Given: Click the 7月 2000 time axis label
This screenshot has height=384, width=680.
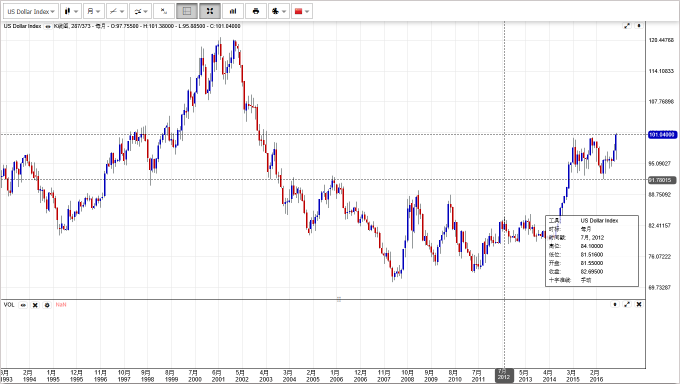Looking at the screenshot, I should (195, 376).
